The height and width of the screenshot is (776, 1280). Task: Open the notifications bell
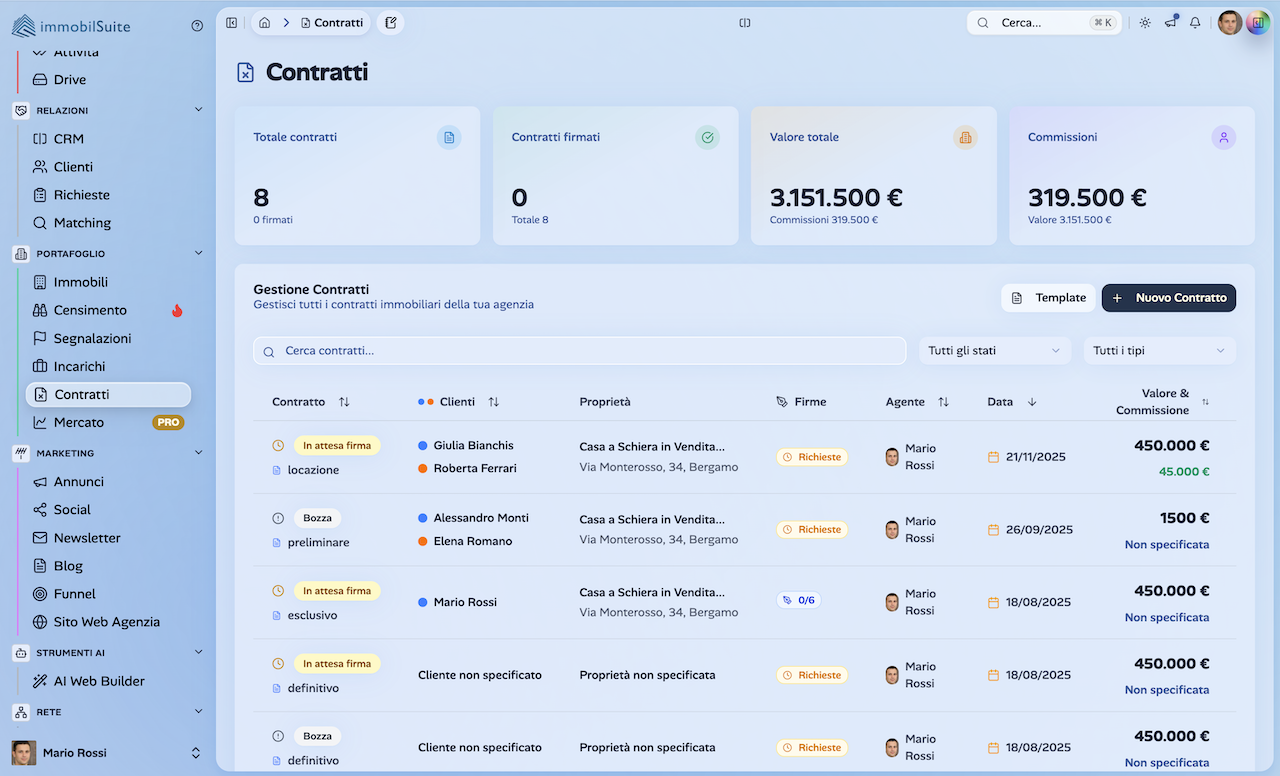click(x=1195, y=23)
